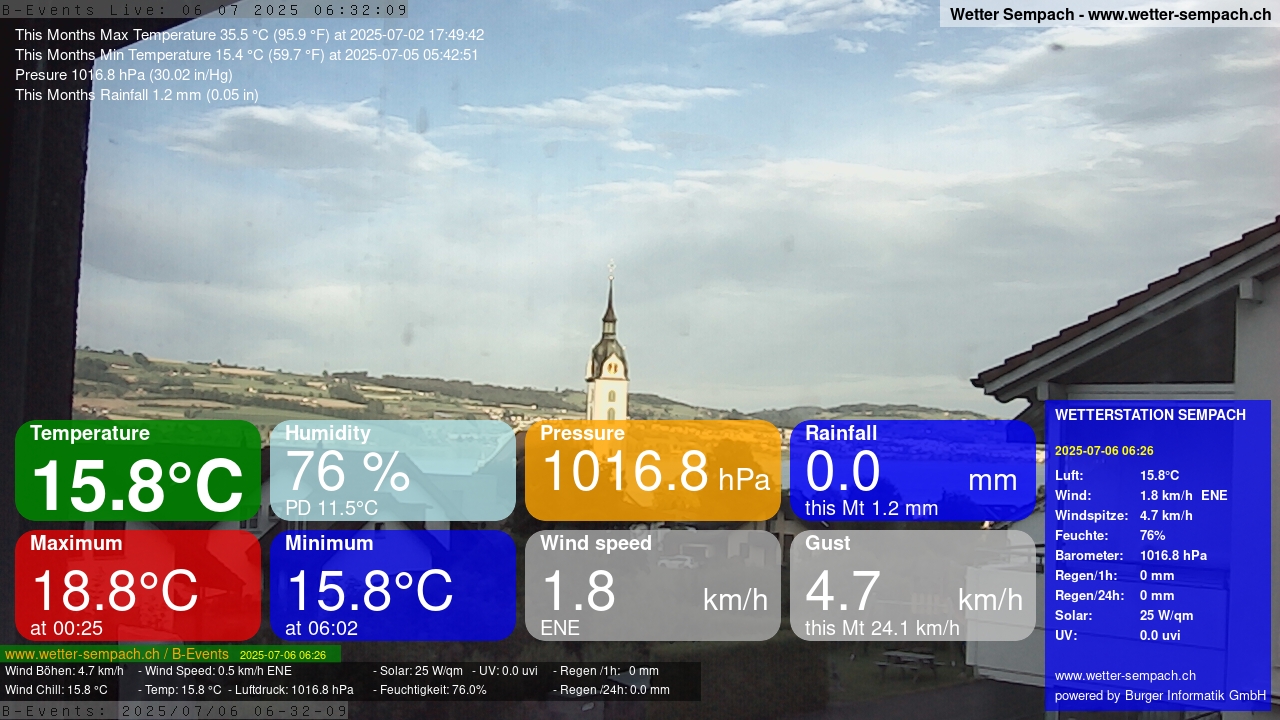Click 'Feuchtigkeit: 76.0%' in footer
This screenshot has width=1280, height=720.
click(x=433, y=690)
